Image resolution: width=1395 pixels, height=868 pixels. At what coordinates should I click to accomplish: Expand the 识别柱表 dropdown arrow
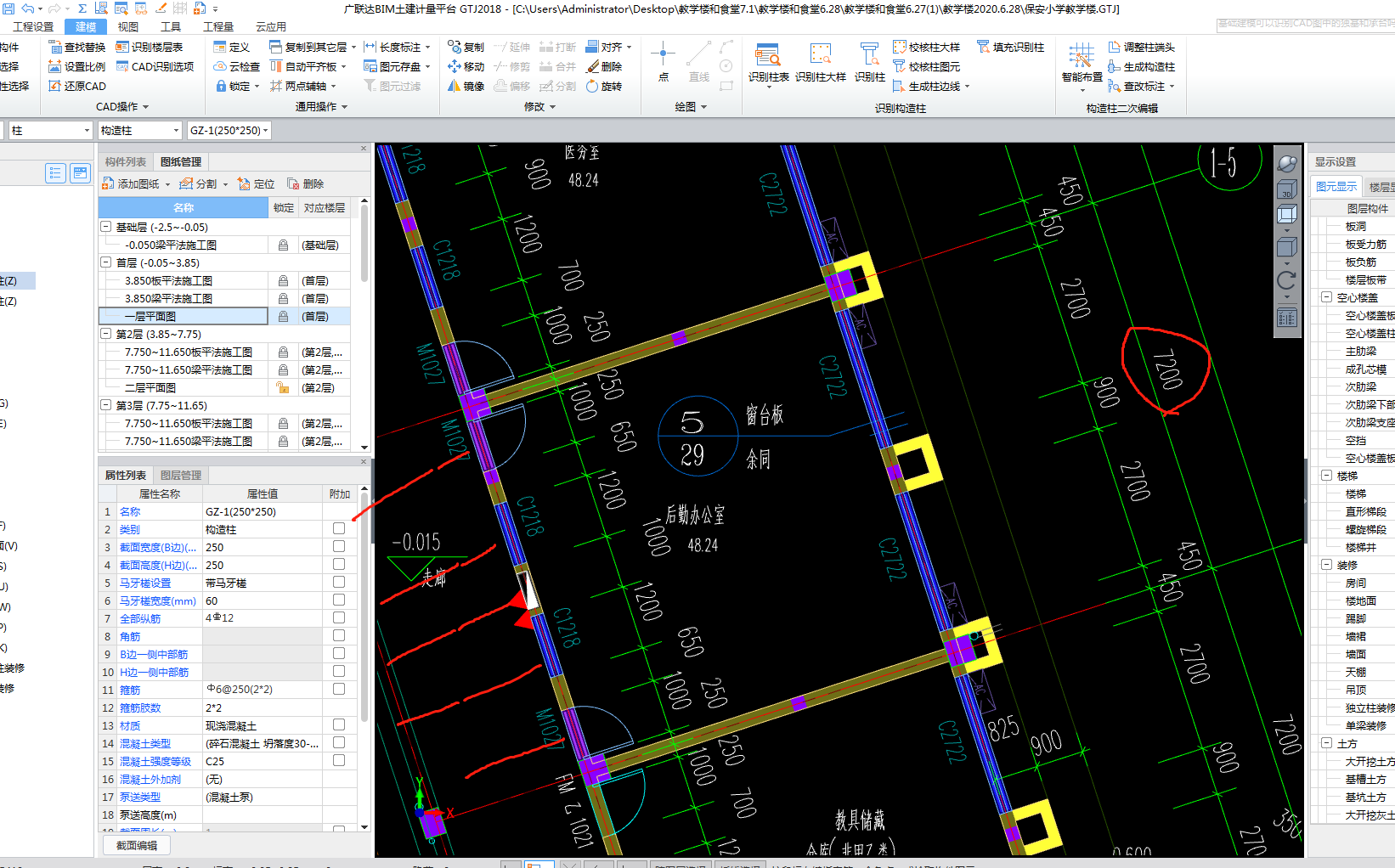click(x=769, y=87)
